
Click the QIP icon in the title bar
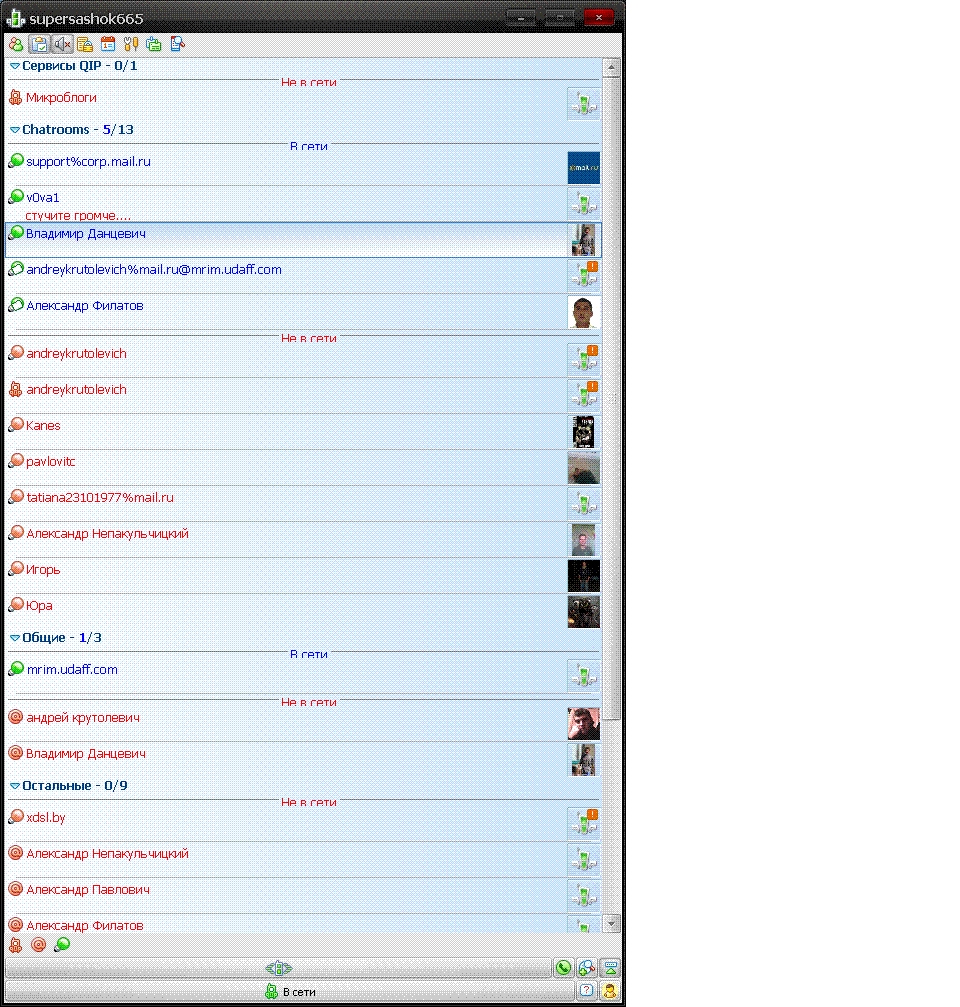point(15,19)
